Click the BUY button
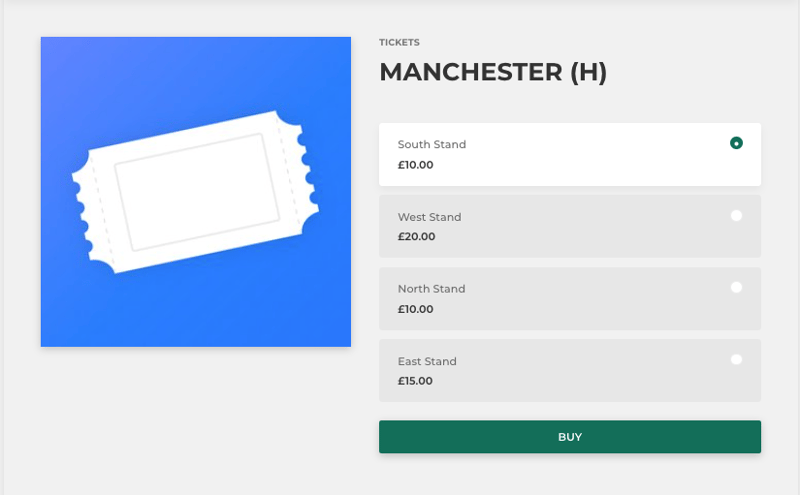 coord(569,437)
